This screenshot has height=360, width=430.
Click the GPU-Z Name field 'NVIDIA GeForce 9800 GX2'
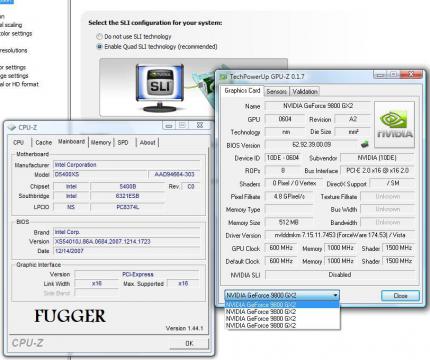318,106
